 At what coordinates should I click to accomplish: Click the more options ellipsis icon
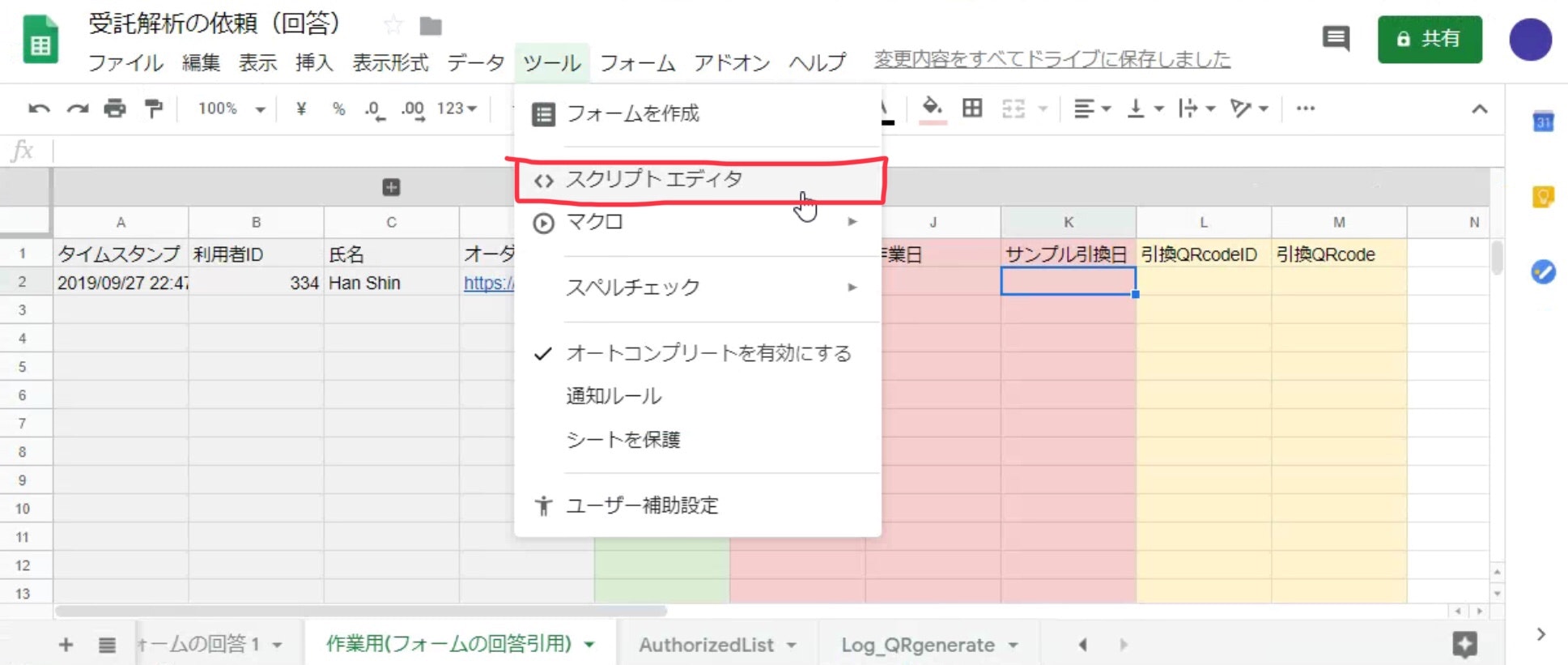pos(1305,108)
